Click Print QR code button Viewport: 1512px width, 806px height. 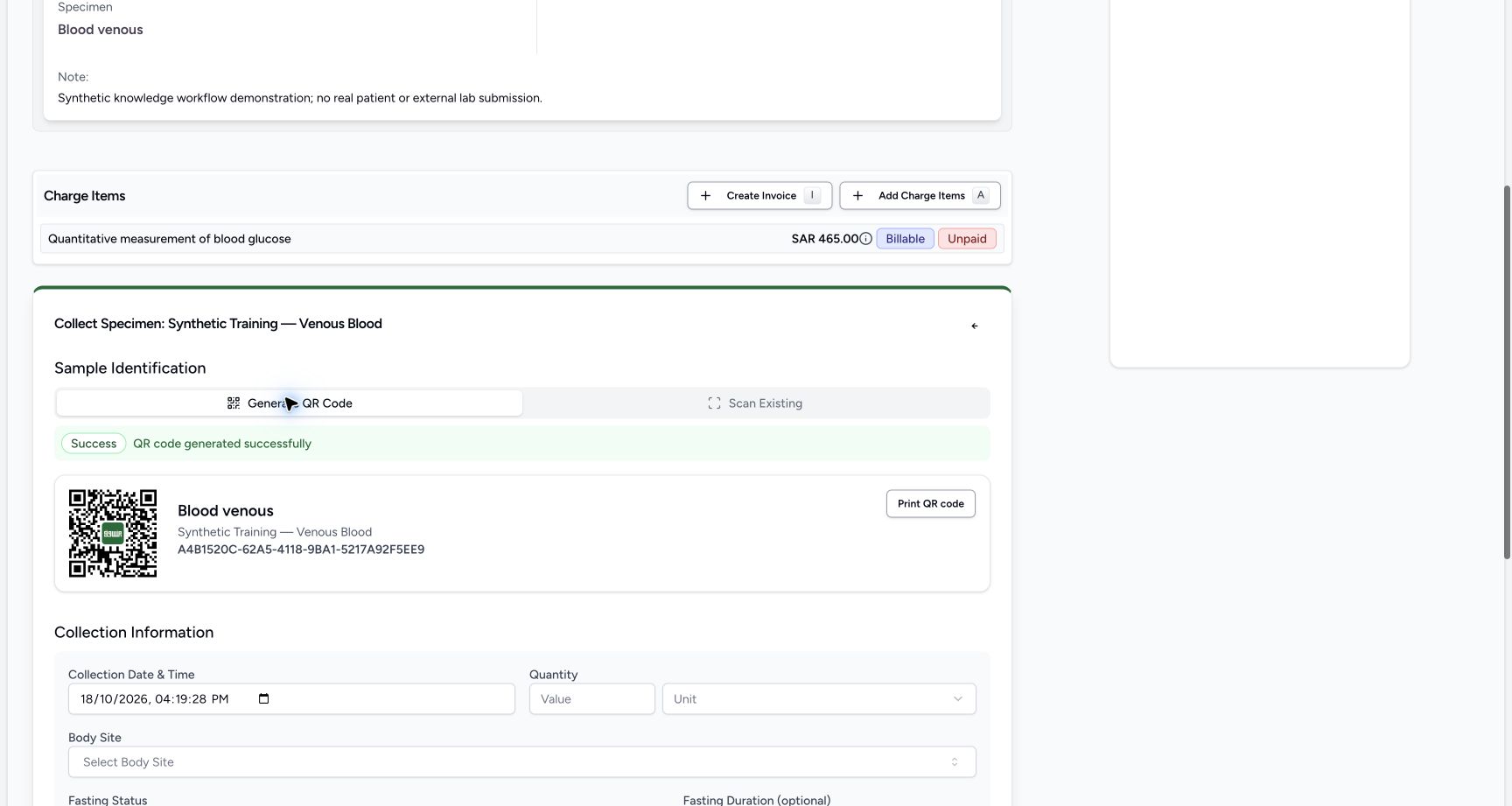coord(930,504)
